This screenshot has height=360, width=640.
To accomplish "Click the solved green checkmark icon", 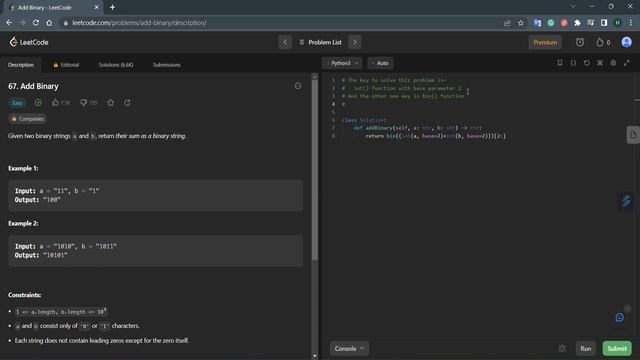I will (38, 103).
